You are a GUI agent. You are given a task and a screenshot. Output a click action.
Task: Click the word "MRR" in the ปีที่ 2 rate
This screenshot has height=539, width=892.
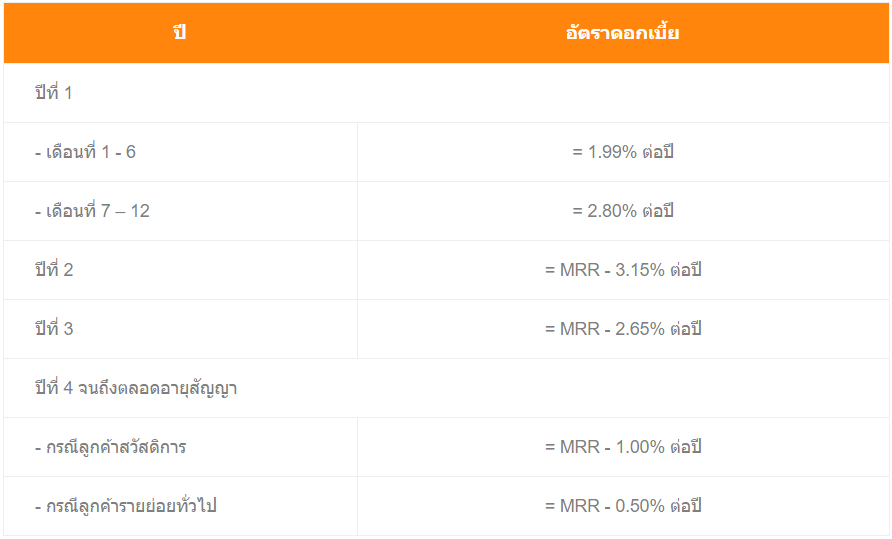(x=579, y=270)
